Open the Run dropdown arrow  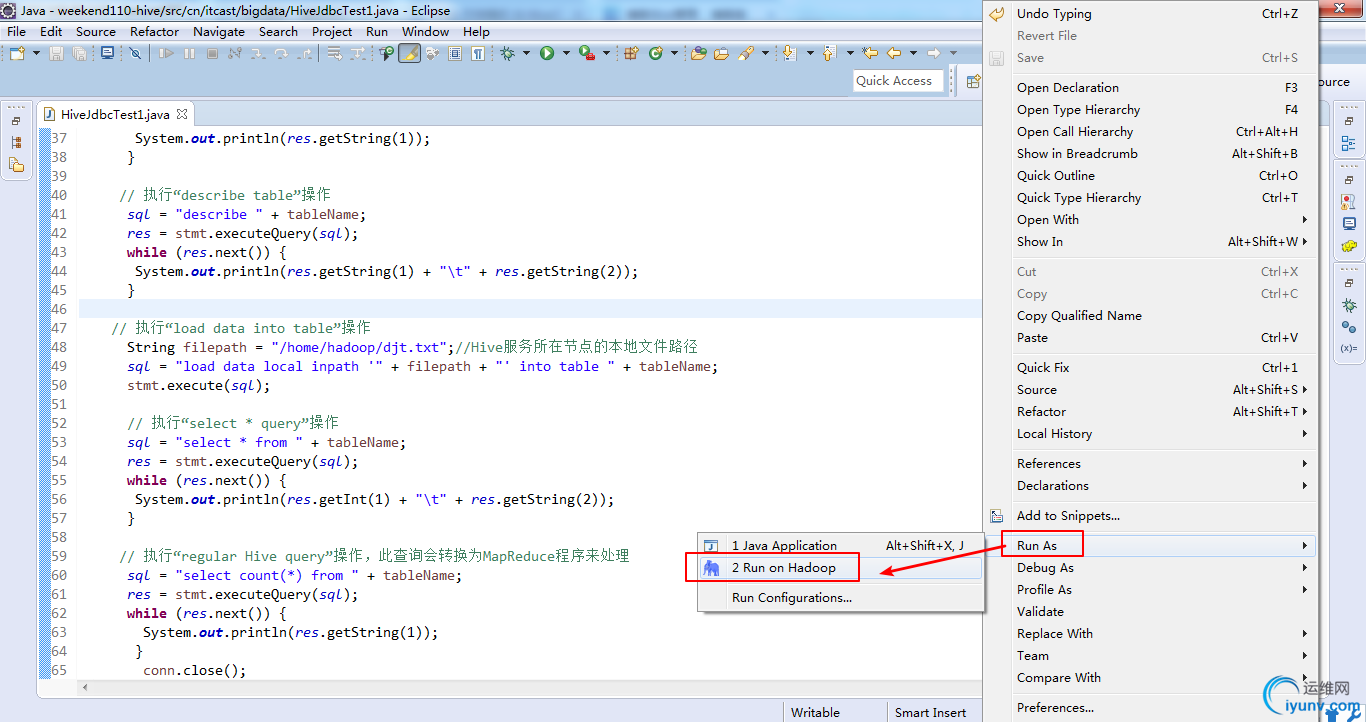566,53
